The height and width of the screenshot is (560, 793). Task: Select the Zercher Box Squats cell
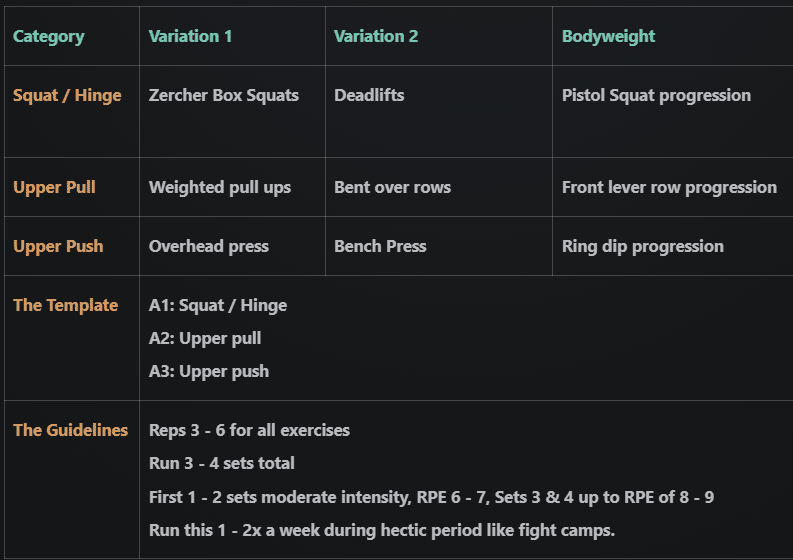click(224, 96)
